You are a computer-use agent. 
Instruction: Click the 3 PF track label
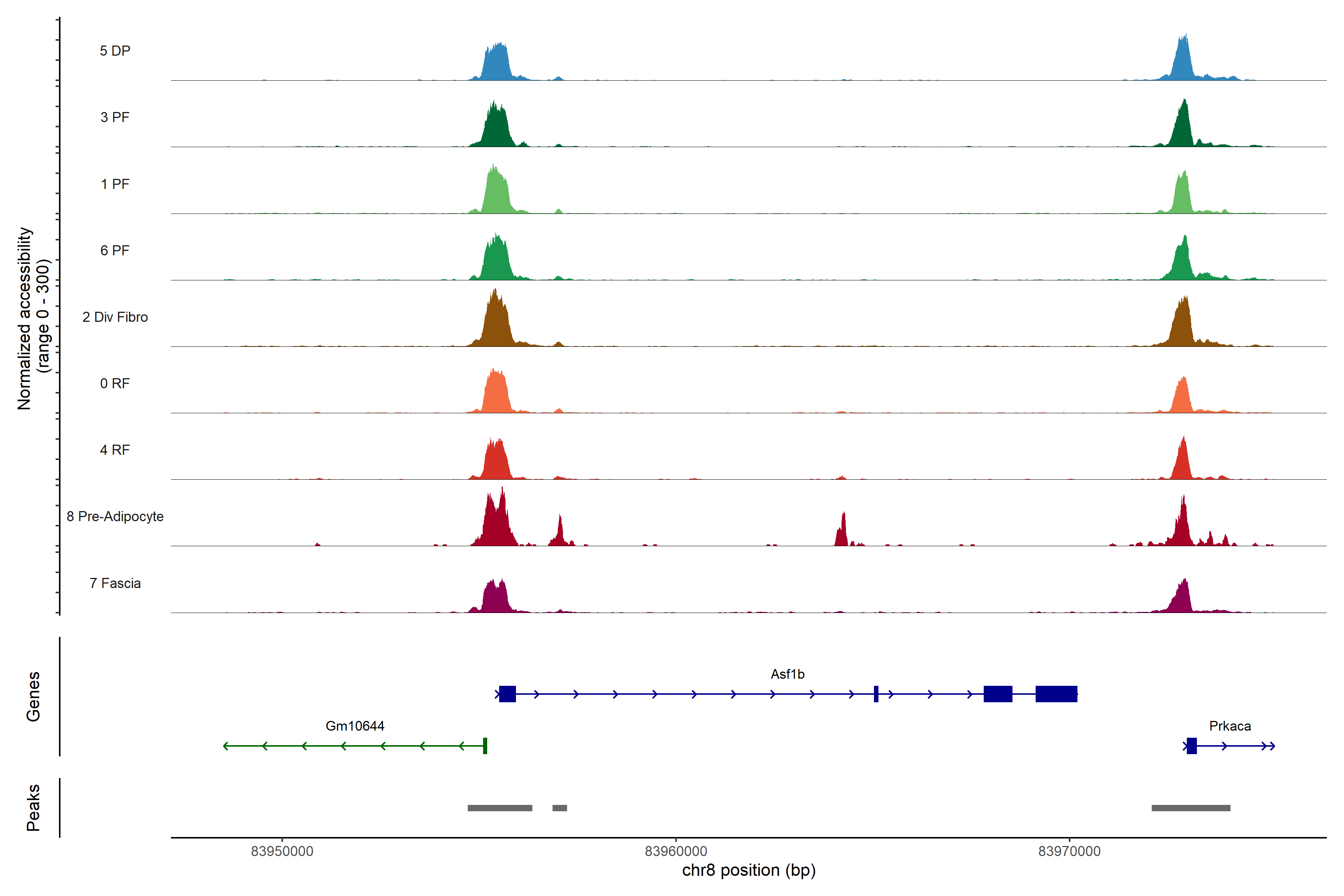[x=115, y=117]
